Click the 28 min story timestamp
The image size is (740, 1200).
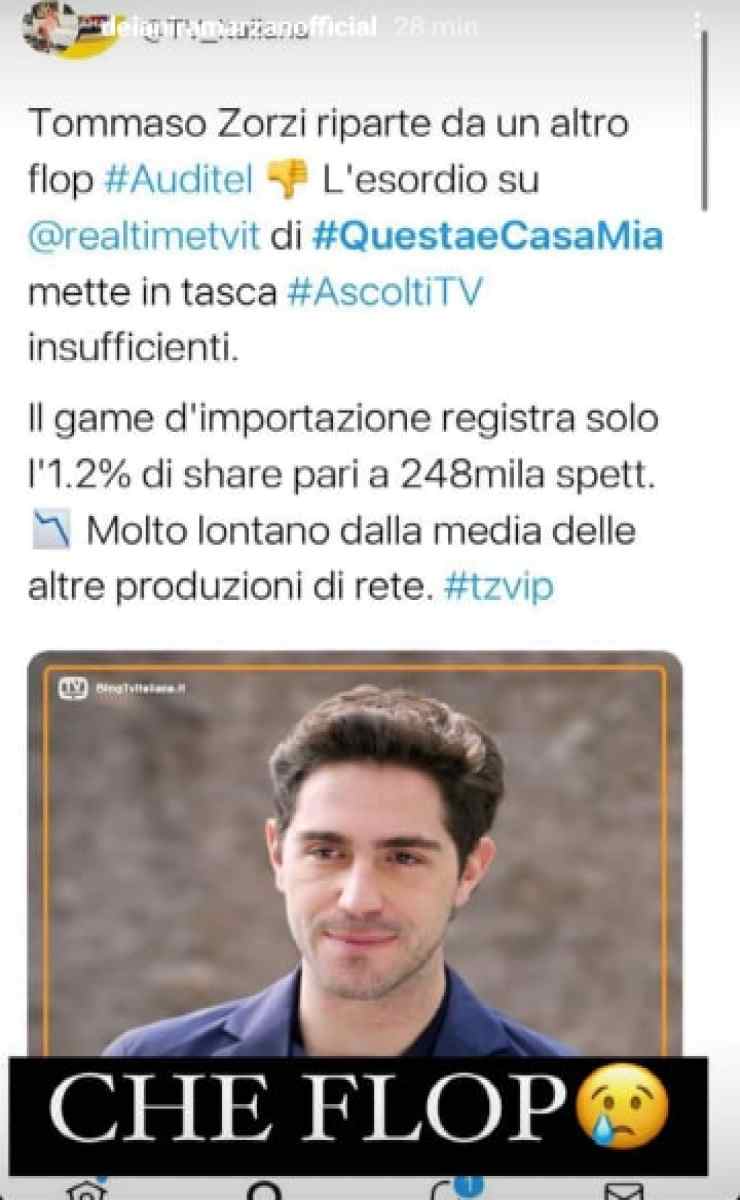[x=437, y=27]
